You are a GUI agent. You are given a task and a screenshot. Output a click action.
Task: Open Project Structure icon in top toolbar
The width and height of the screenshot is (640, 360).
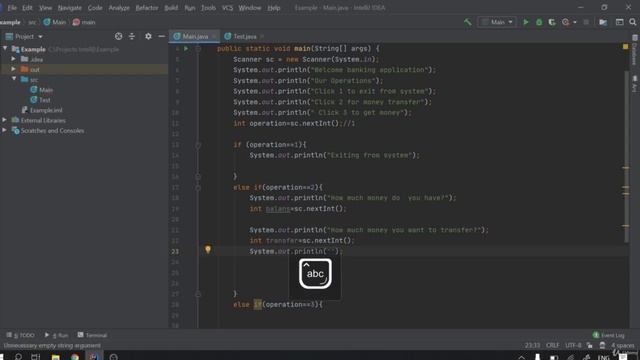[603, 22]
